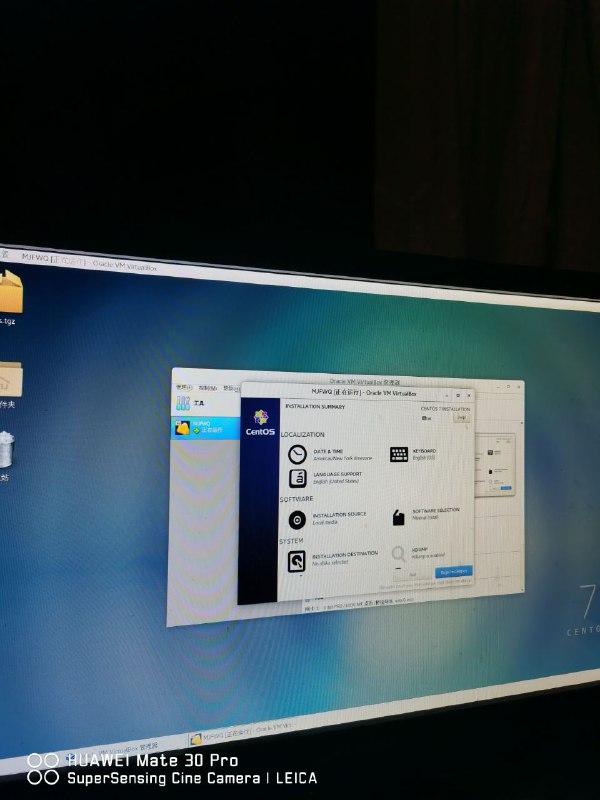Close the MJFWQ VM window

tap(469, 395)
